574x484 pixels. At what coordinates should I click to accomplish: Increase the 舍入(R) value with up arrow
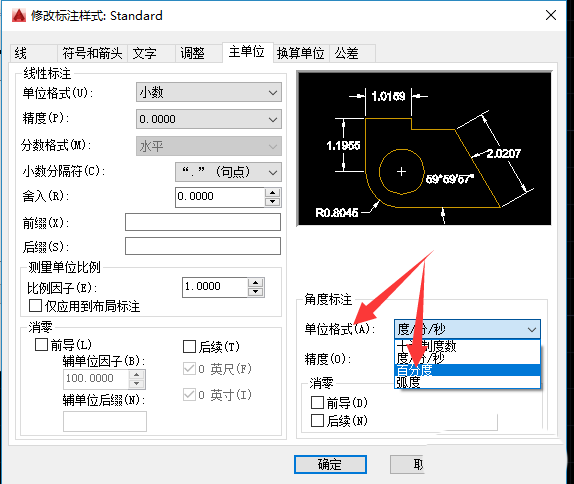[272, 193]
